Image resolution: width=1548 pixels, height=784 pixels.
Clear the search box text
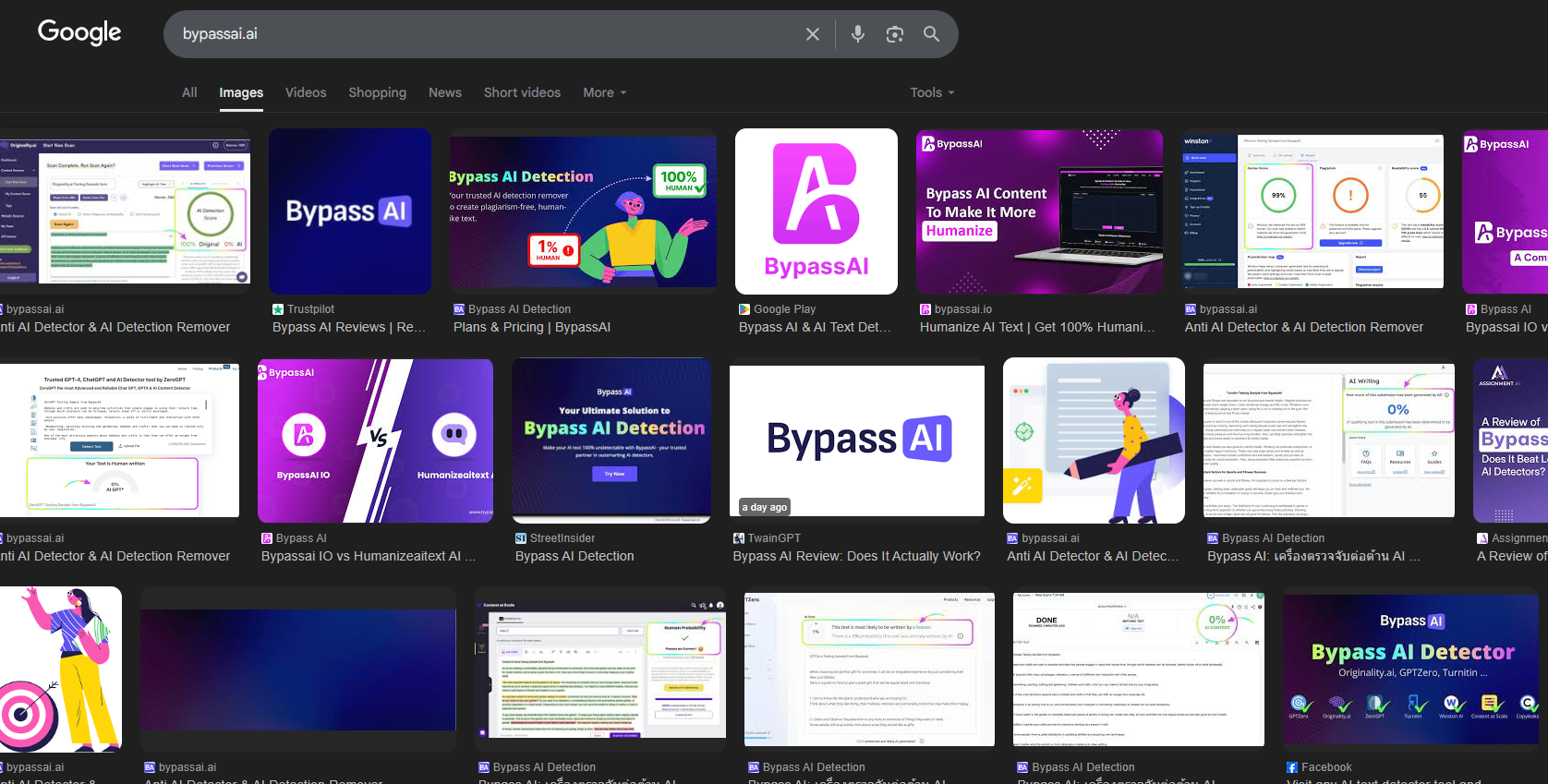(813, 34)
